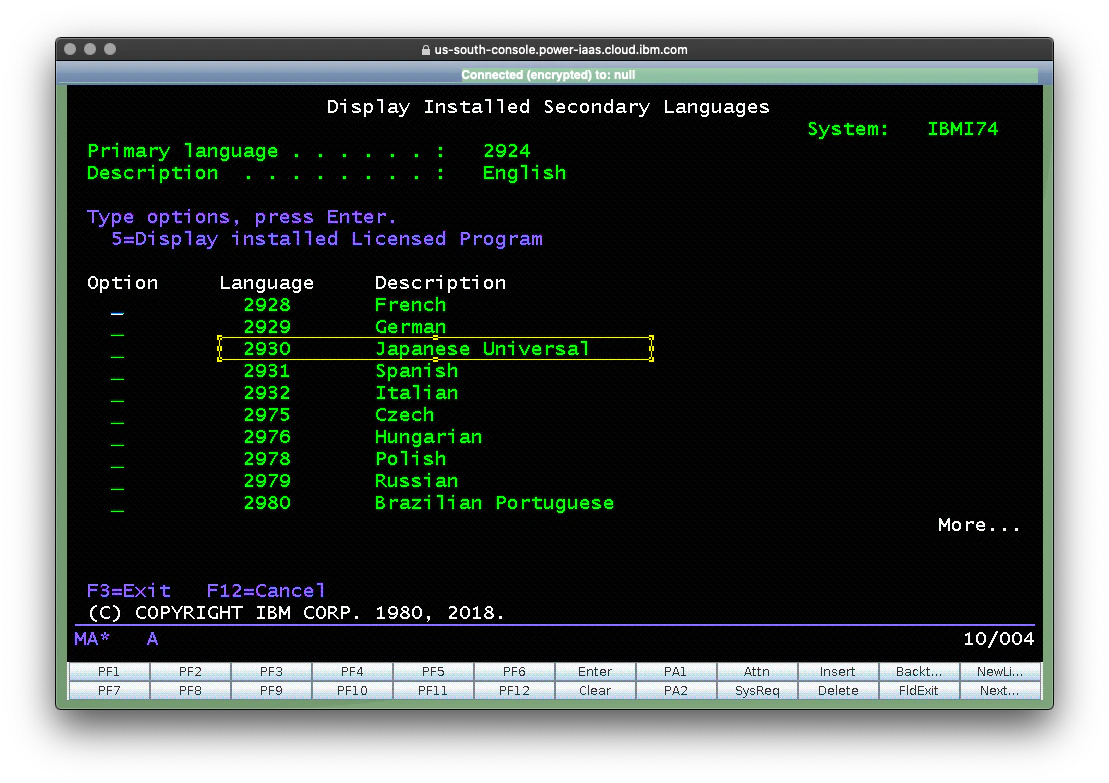Viewport: 1109px width, 783px height.
Task: Click the Backt... key button
Action: point(919,671)
